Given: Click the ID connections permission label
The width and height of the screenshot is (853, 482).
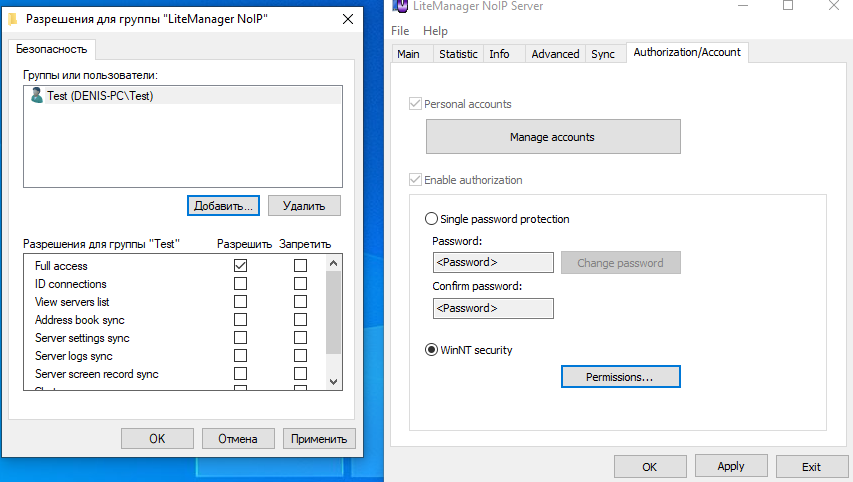Looking at the screenshot, I should (71, 284).
